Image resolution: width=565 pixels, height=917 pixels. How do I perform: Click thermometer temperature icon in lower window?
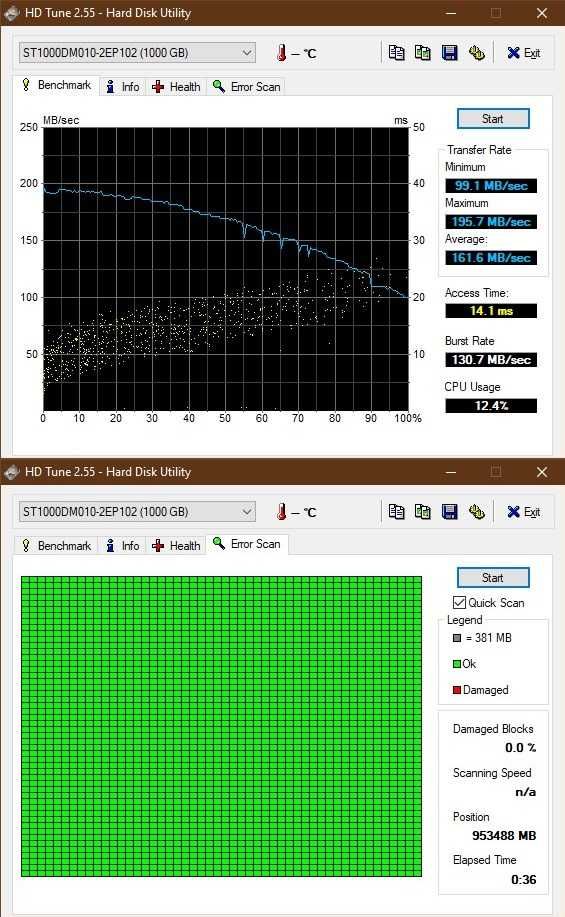(x=282, y=512)
